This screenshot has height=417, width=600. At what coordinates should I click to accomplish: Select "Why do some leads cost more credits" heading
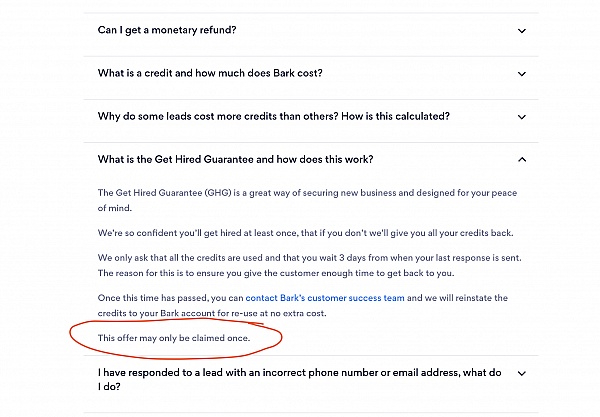[273, 116]
